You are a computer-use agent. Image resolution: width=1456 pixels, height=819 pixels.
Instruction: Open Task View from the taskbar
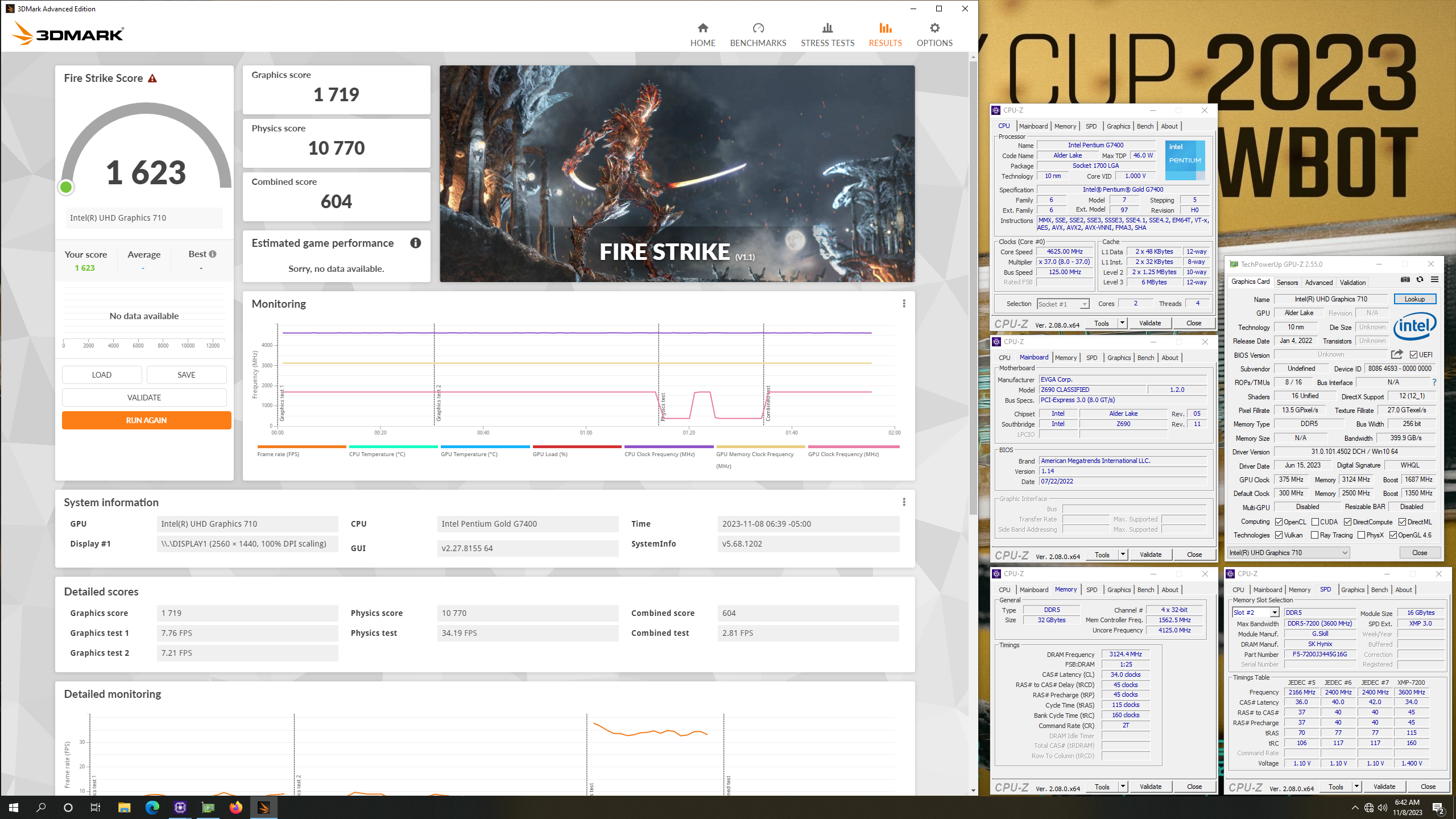96,807
